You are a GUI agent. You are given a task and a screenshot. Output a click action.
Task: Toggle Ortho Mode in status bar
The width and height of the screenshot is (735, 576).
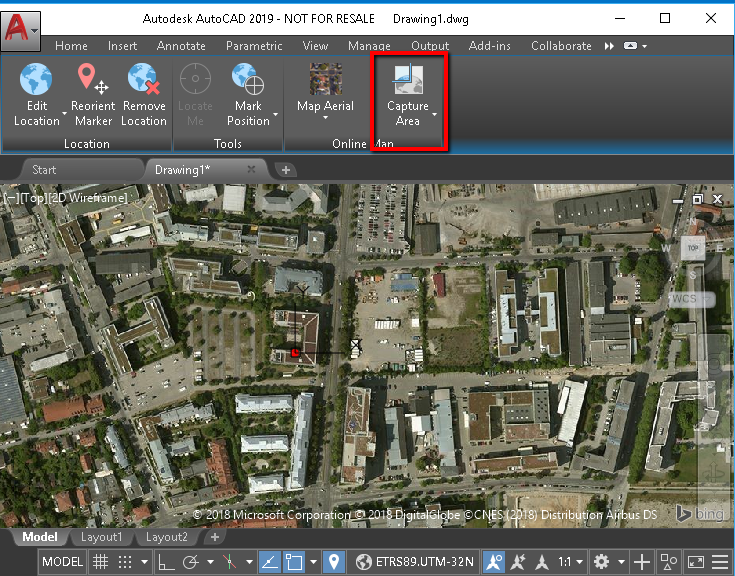[166, 561]
